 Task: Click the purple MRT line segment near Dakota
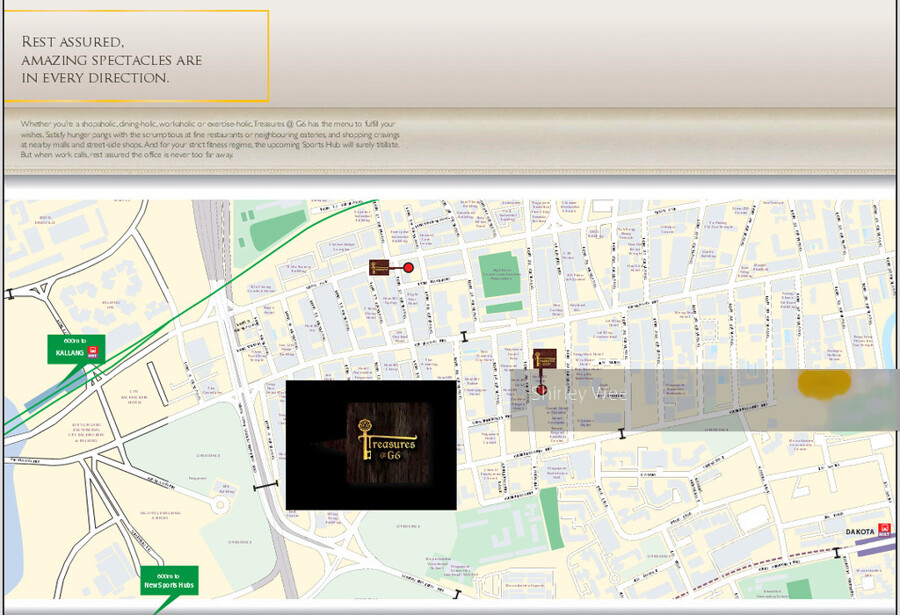click(875, 546)
